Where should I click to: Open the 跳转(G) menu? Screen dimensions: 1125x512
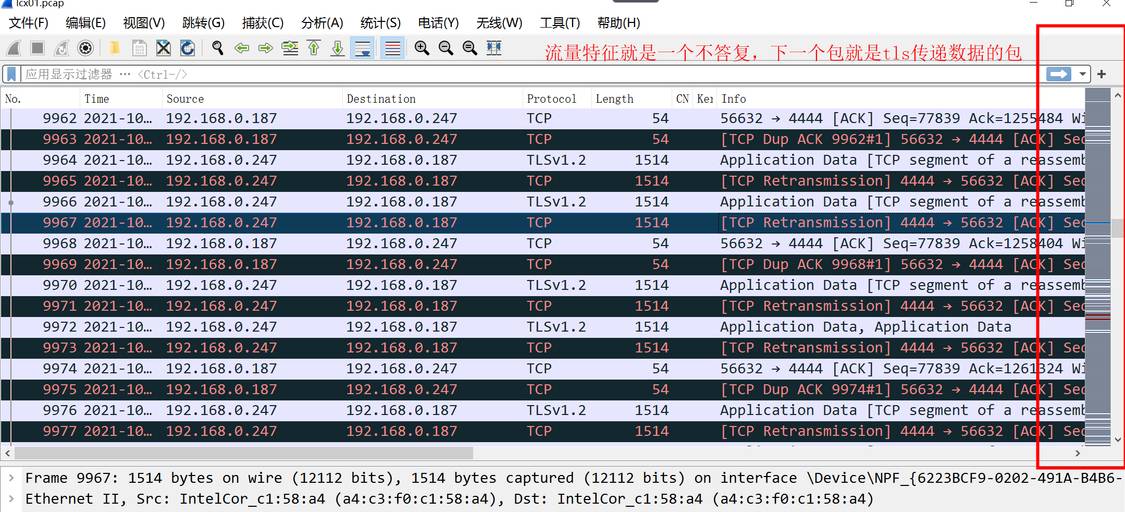pyautogui.click(x=203, y=23)
